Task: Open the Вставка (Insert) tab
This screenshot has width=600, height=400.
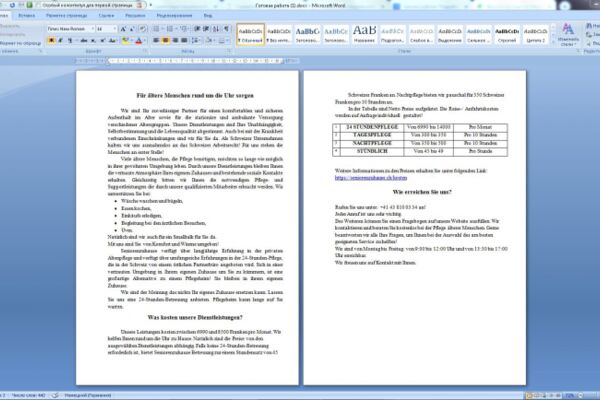Action: coord(26,16)
